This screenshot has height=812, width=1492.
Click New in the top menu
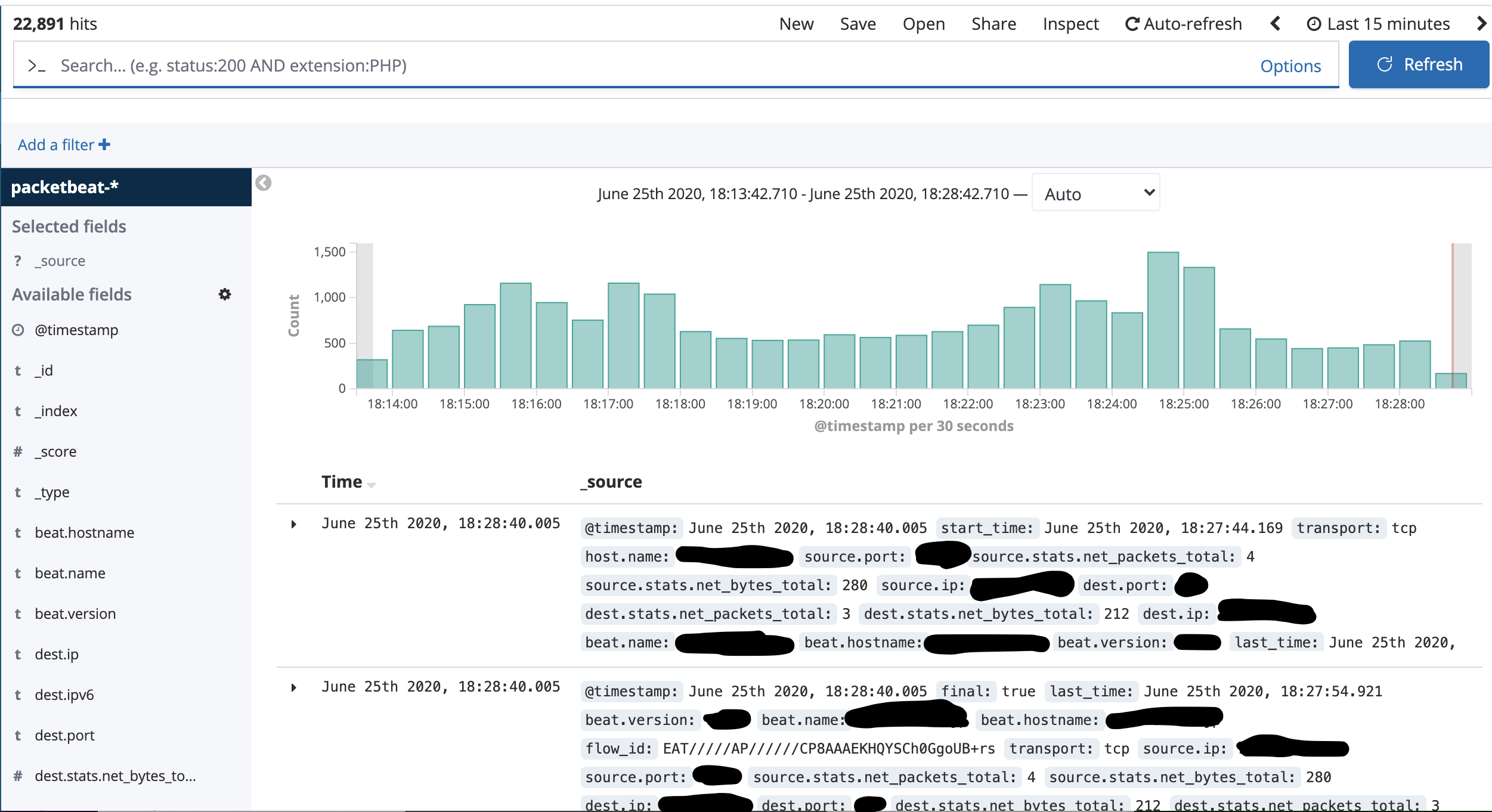[797, 24]
